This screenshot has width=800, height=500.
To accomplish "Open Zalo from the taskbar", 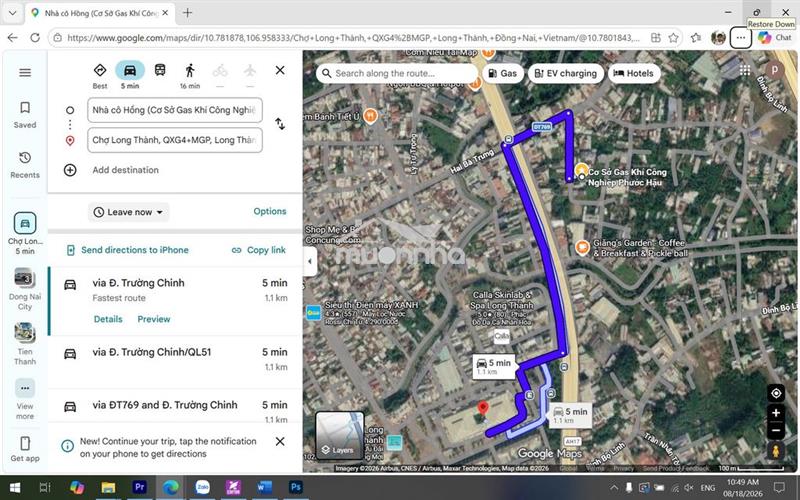I will coord(203,488).
